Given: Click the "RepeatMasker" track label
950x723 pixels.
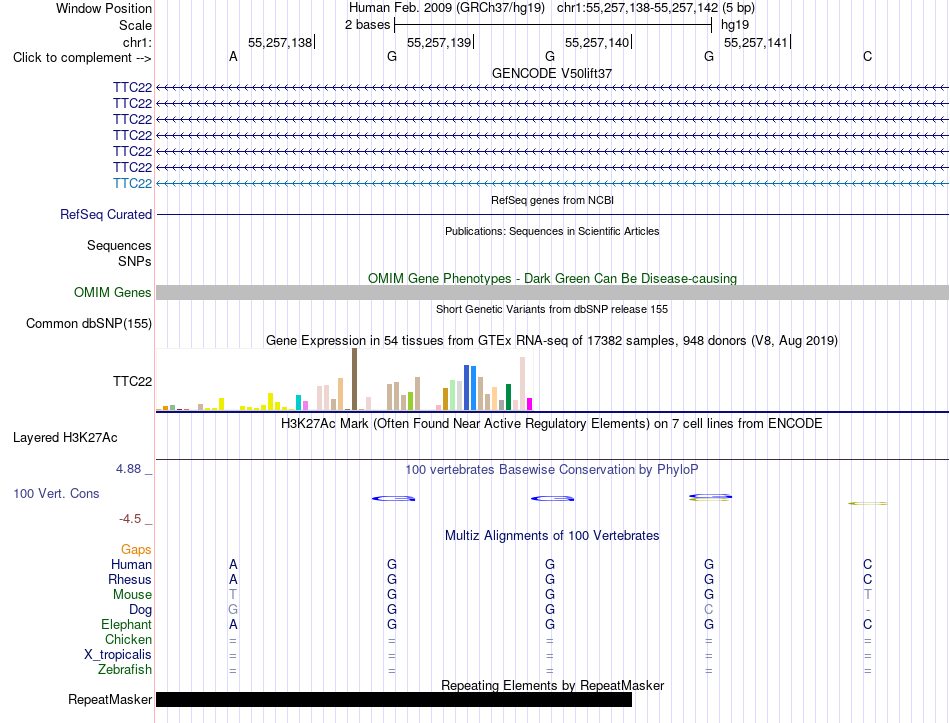Looking at the screenshot, I should click(x=110, y=700).
